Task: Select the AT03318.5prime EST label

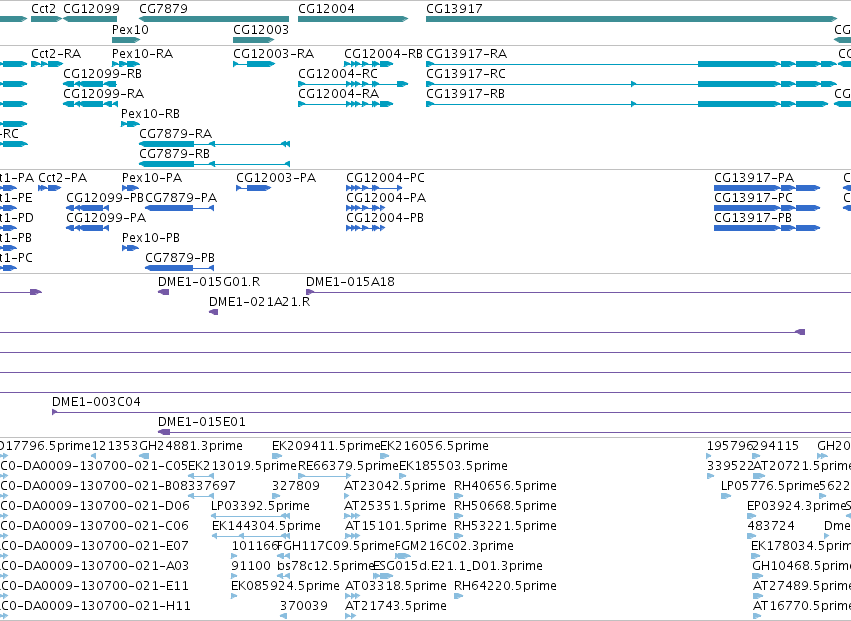Action: point(396,586)
